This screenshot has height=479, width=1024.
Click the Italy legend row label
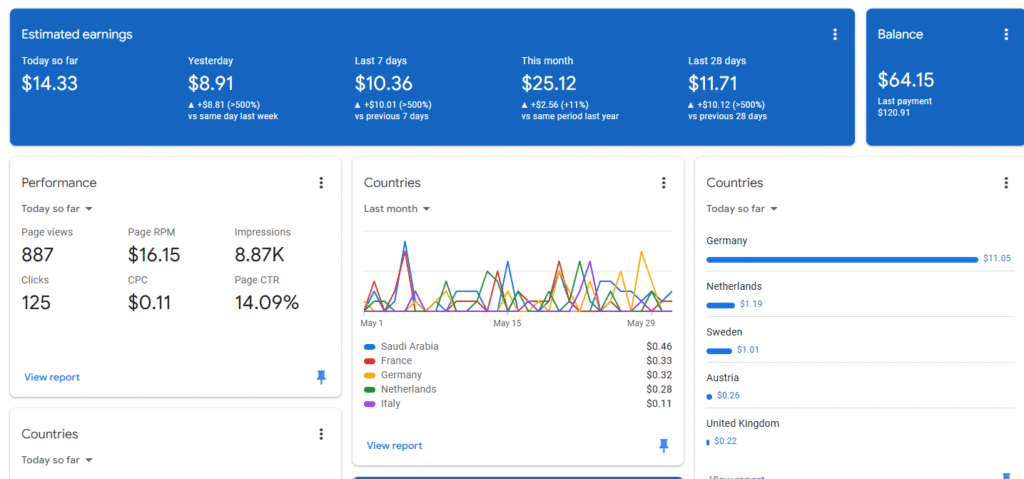391,404
